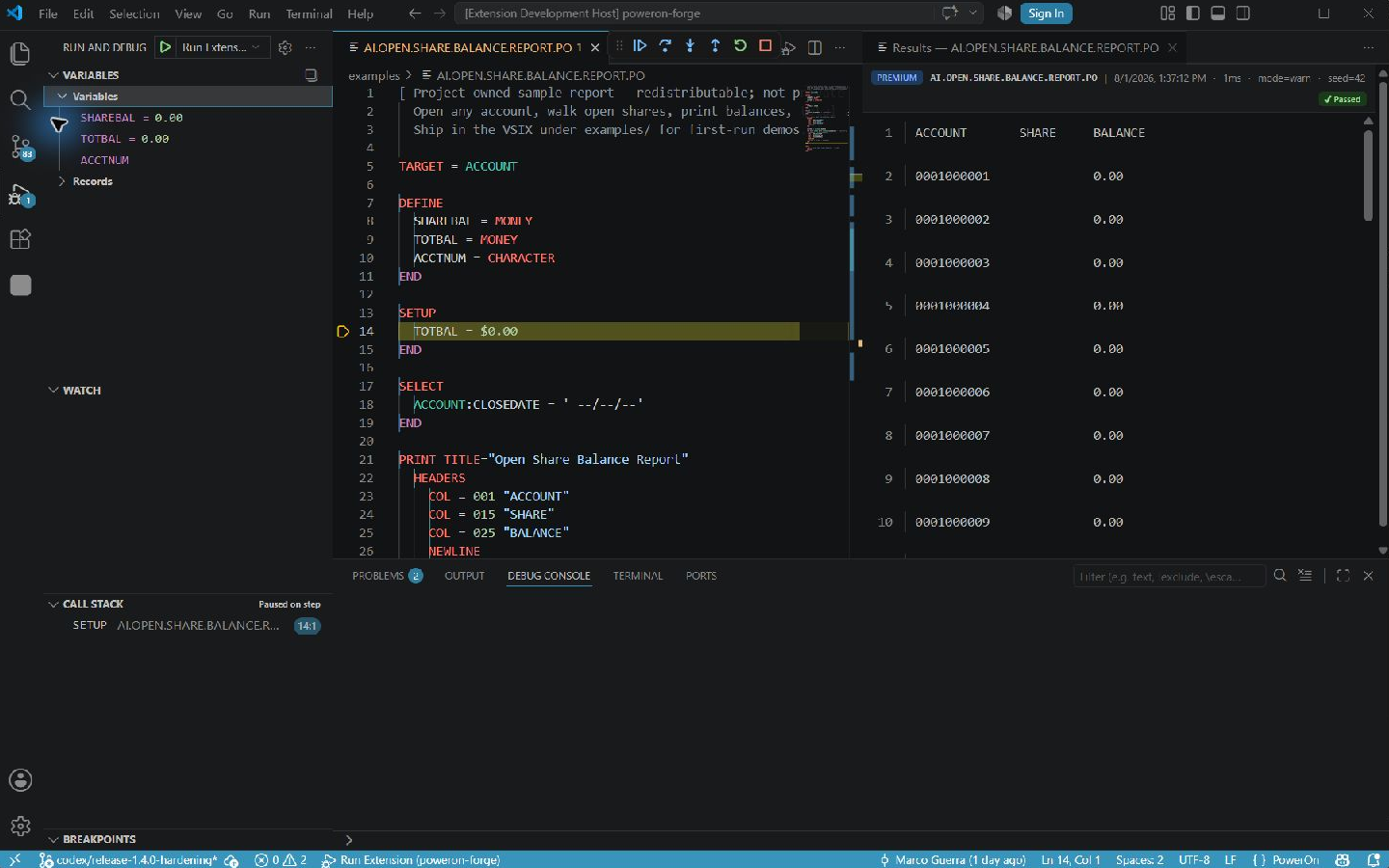Open the Explorer view in activity bar
Viewport: 1389px width, 868px height.
[x=20, y=54]
